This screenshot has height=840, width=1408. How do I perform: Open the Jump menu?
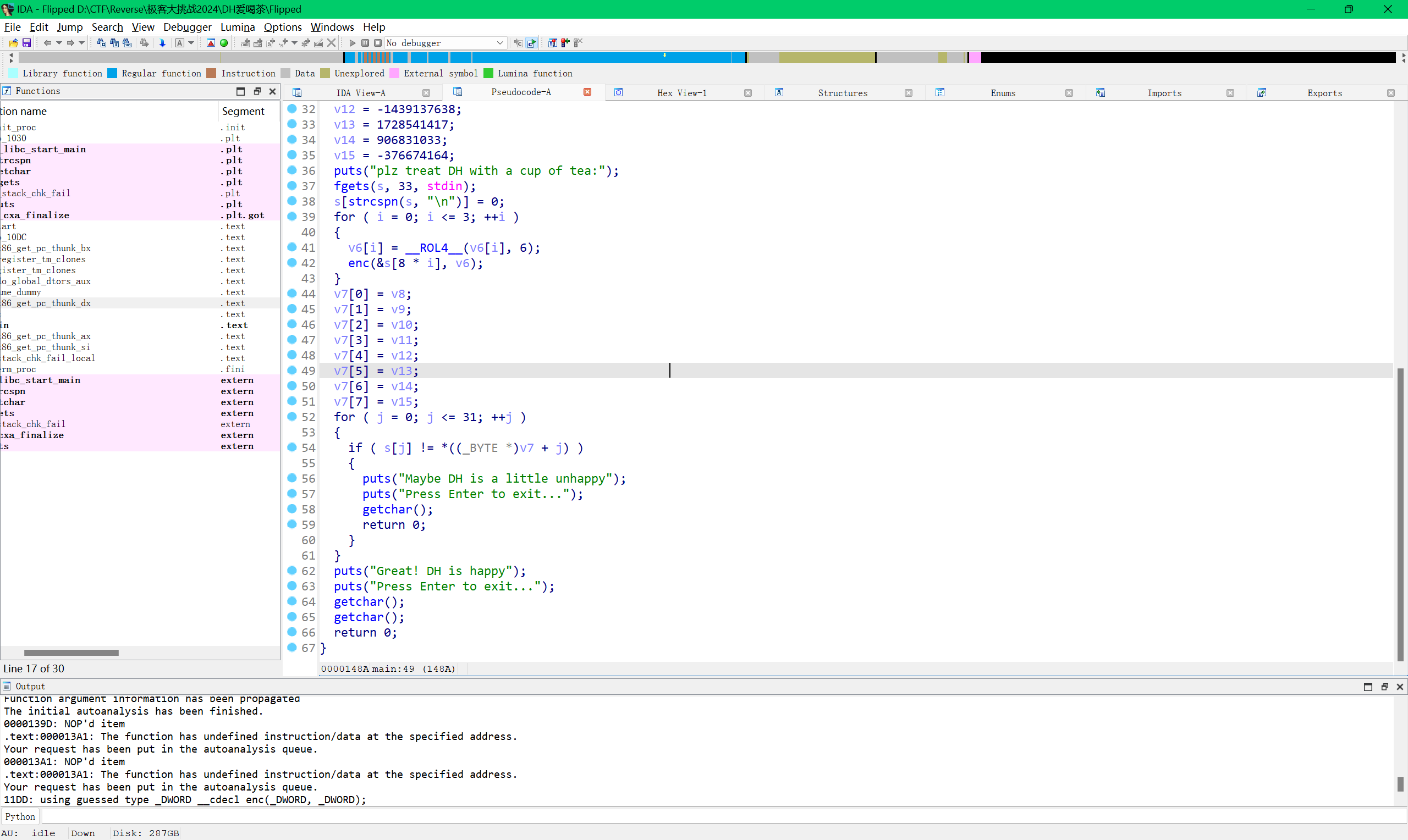(x=70, y=27)
